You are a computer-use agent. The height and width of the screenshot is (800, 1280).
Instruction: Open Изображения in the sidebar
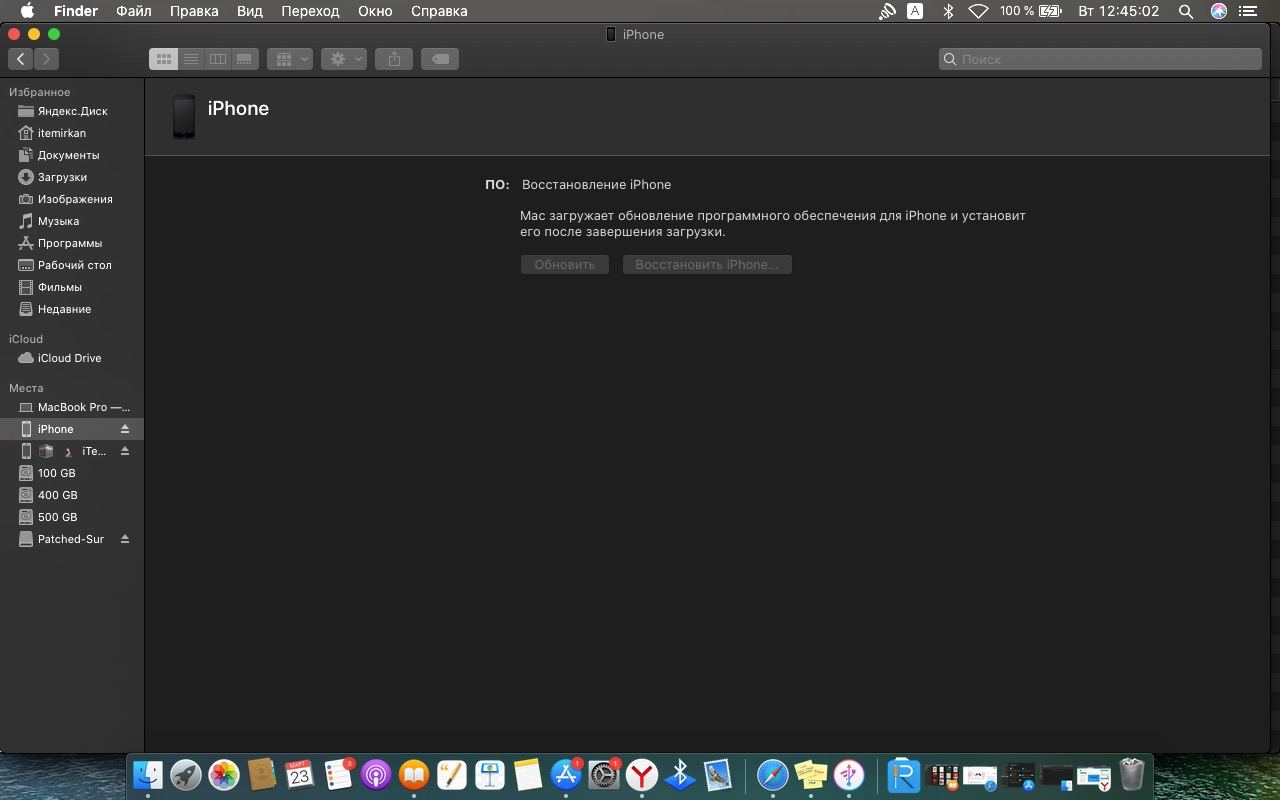[x=72, y=199]
